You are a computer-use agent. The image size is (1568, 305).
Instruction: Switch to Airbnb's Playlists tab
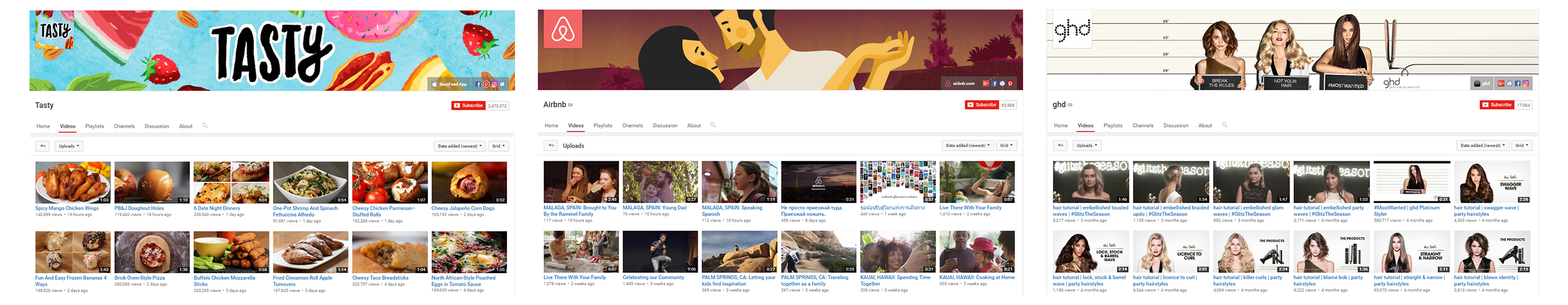603,126
